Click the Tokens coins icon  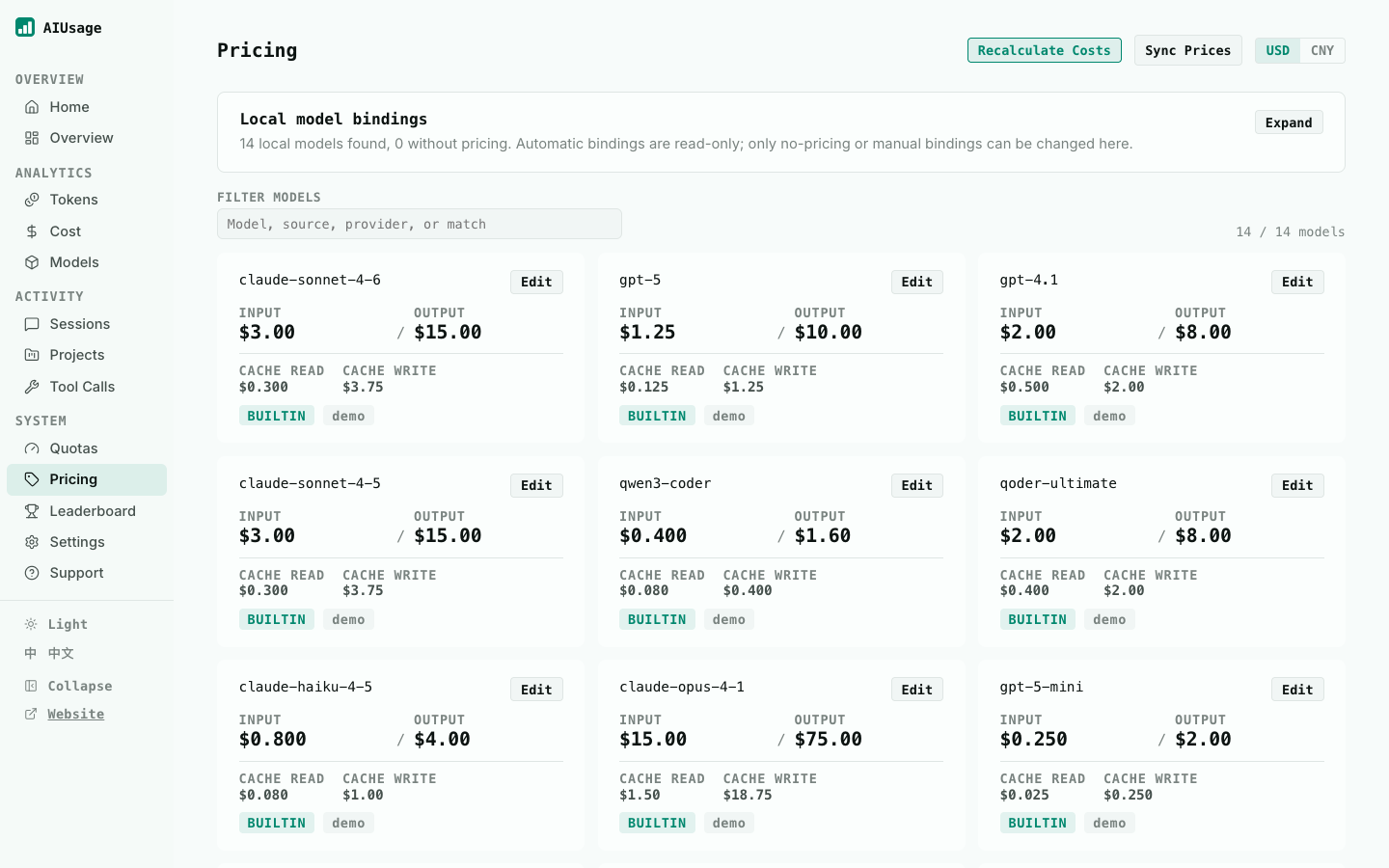click(32, 200)
